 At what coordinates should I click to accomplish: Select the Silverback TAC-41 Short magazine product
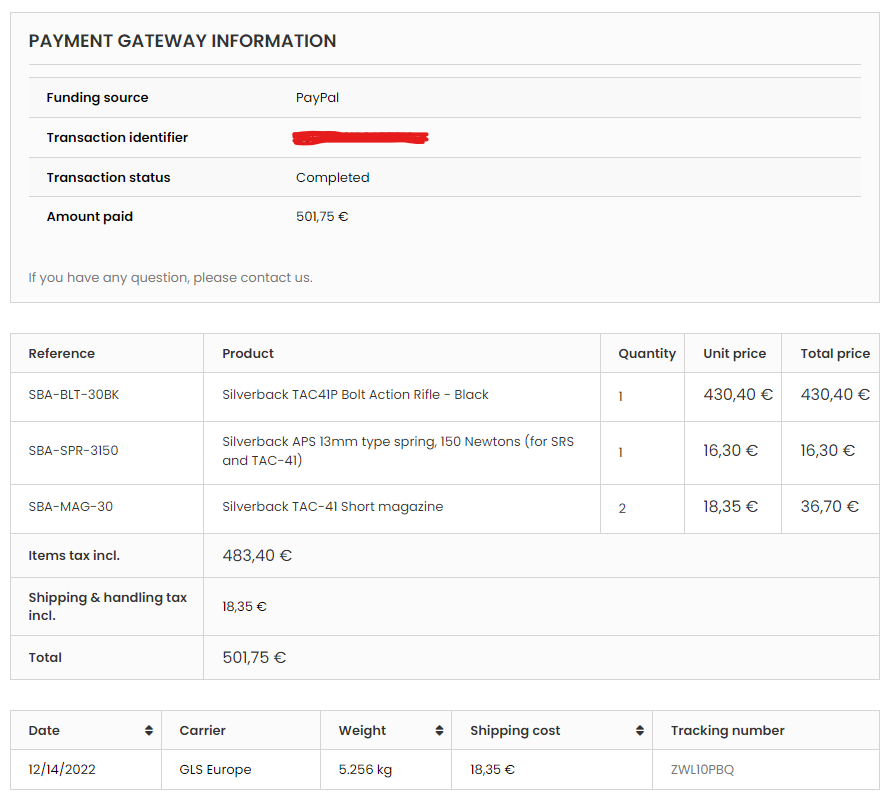(332, 507)
